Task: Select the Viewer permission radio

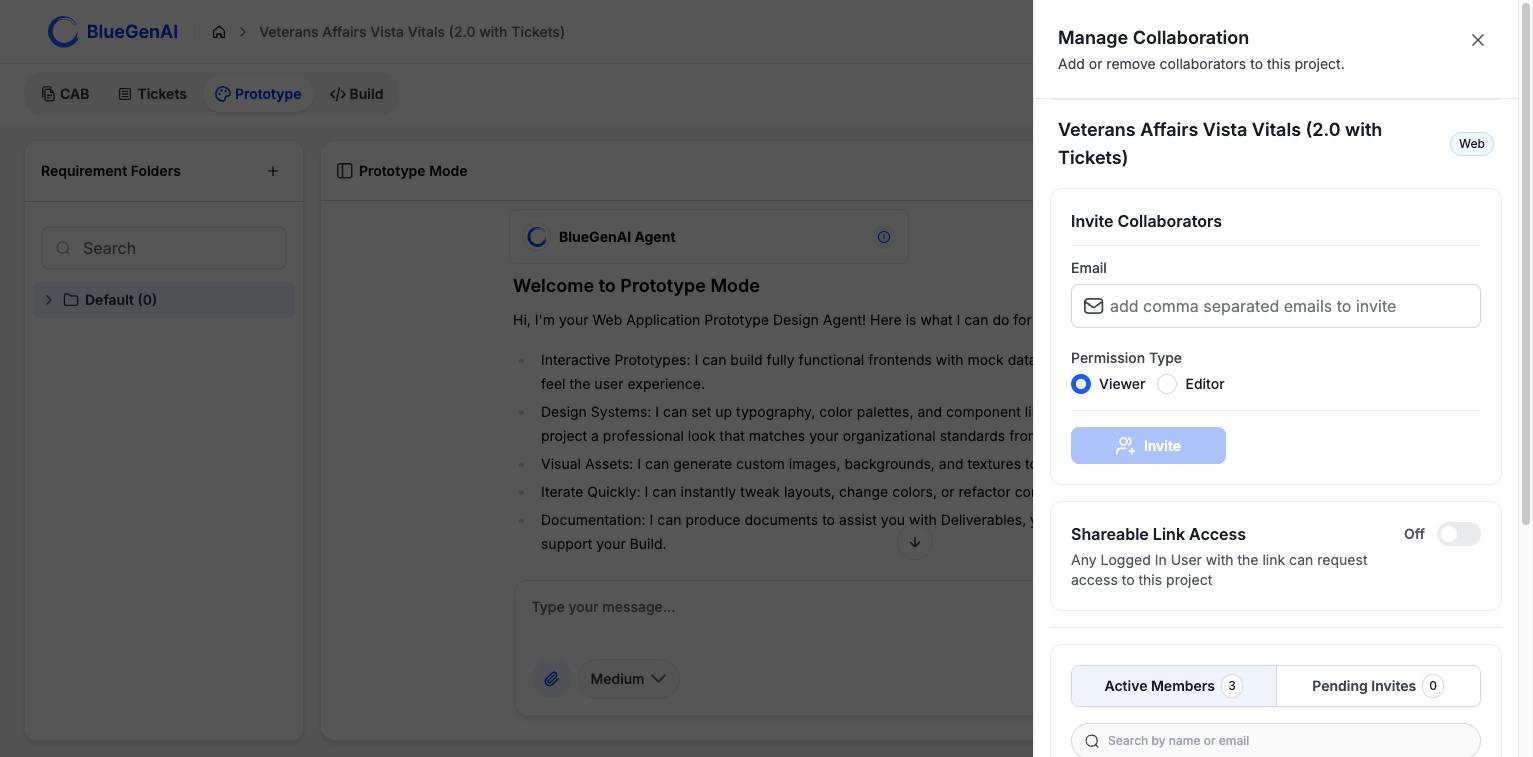Action: point(1081,384)
